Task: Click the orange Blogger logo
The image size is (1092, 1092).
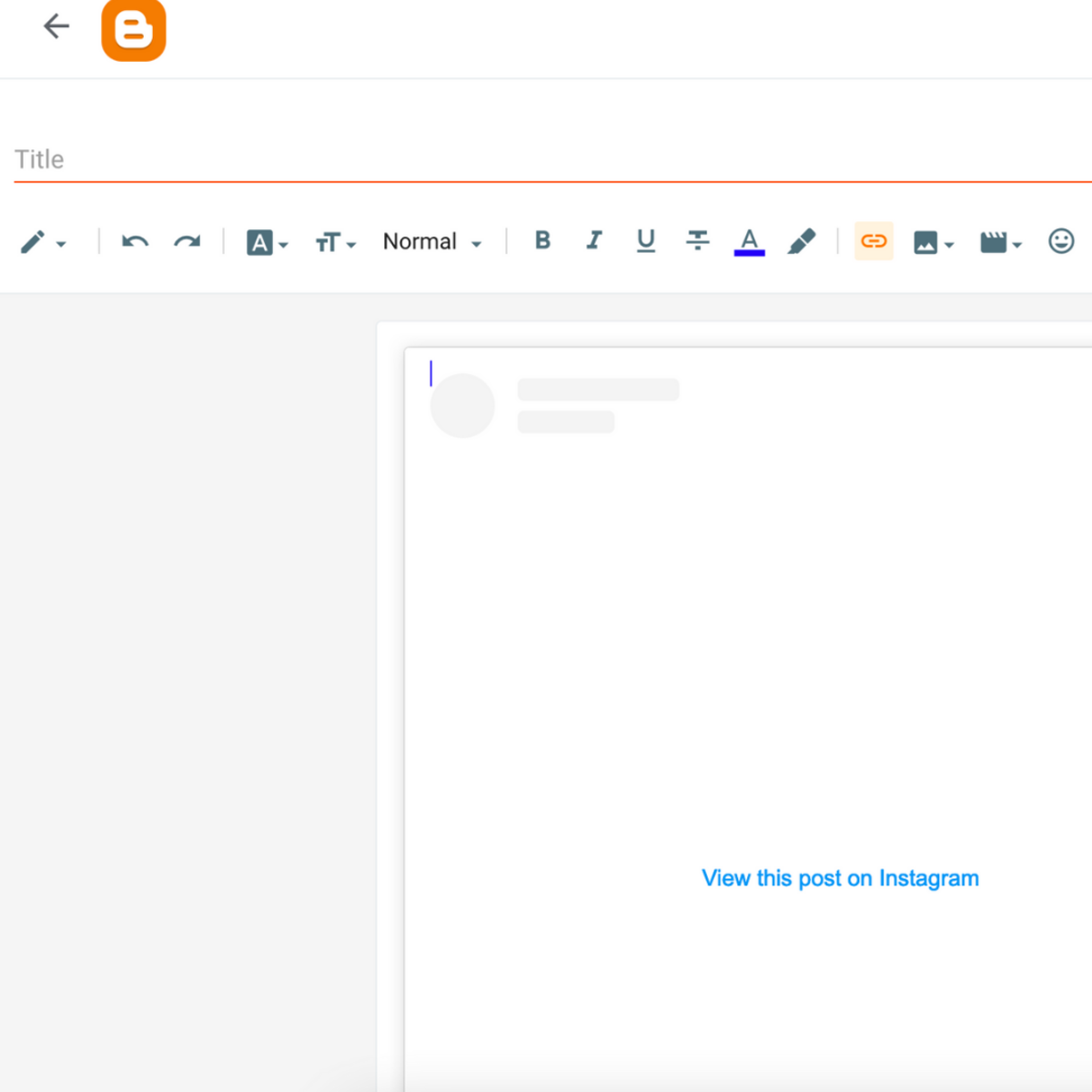Action: [x=134, y=30]
